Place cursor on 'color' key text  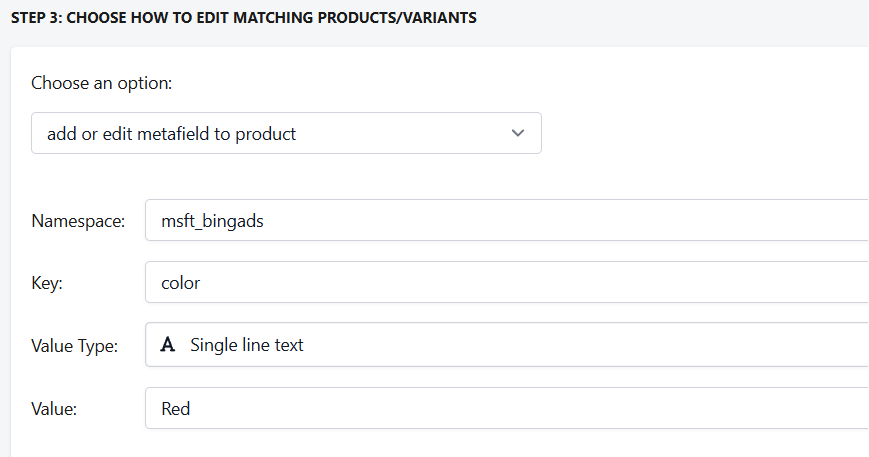(181, 283)
